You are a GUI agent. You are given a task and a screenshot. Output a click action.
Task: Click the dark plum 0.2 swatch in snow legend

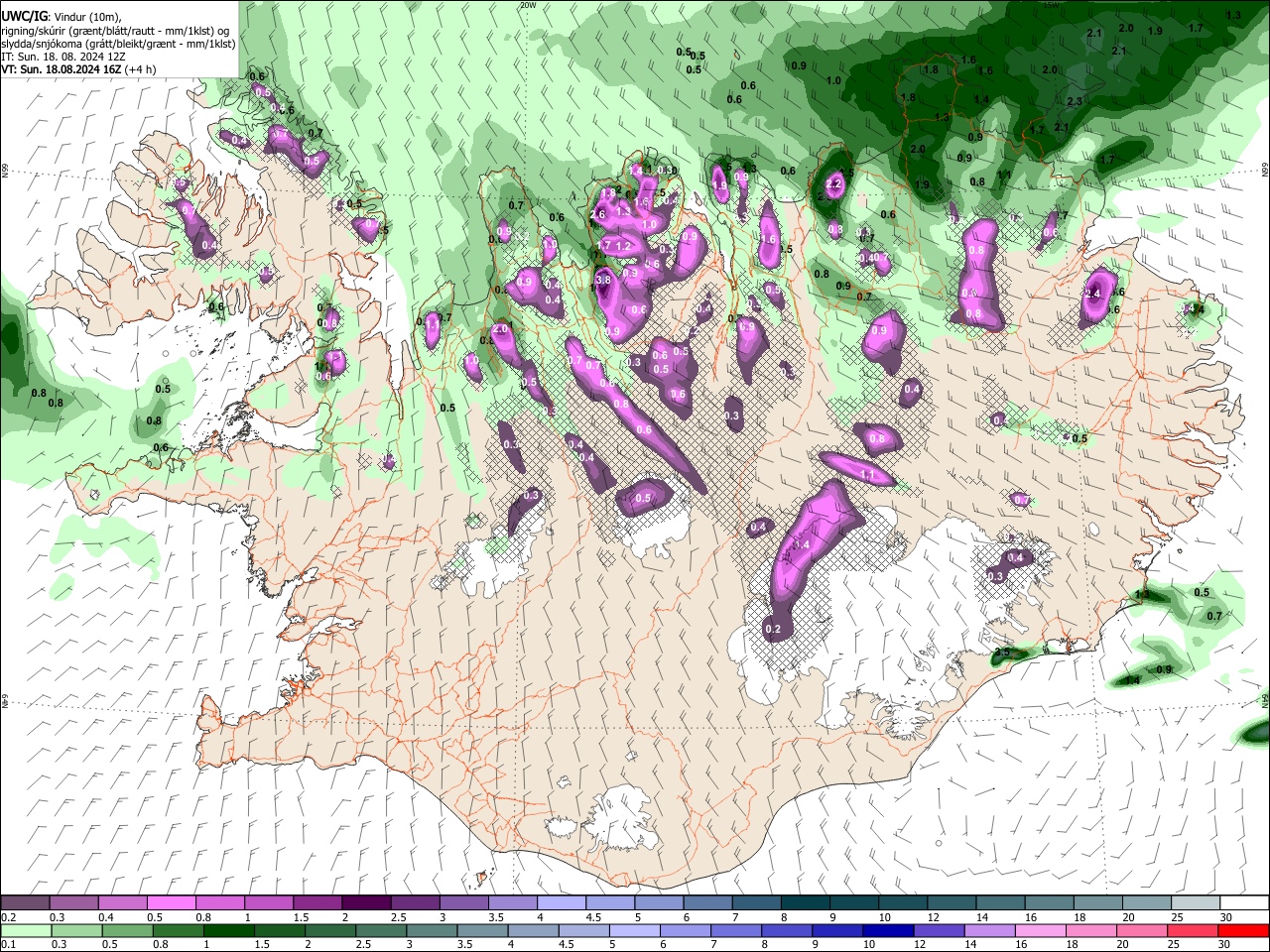point(25,903)
